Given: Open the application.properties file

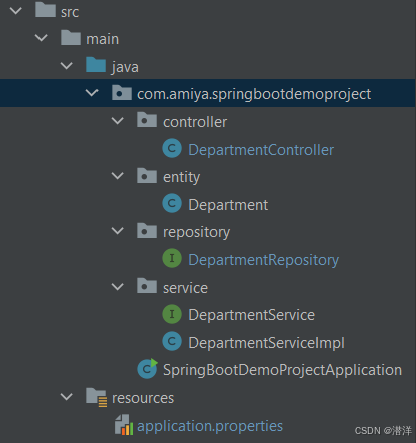Looking at the screenshot, I should [x=210, y=426].
